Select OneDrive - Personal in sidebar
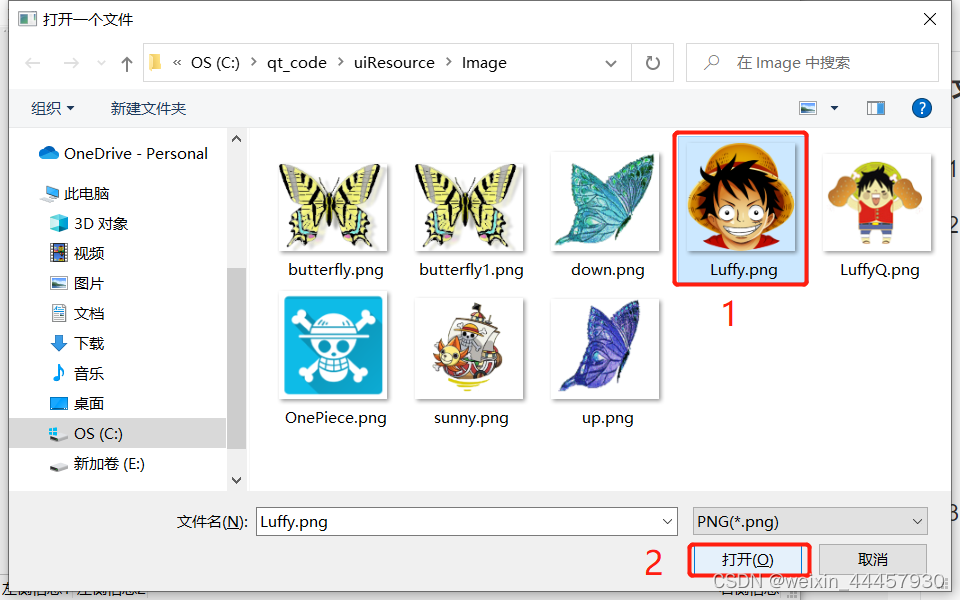This screenshot has width=960, height=600. [123, 153]
